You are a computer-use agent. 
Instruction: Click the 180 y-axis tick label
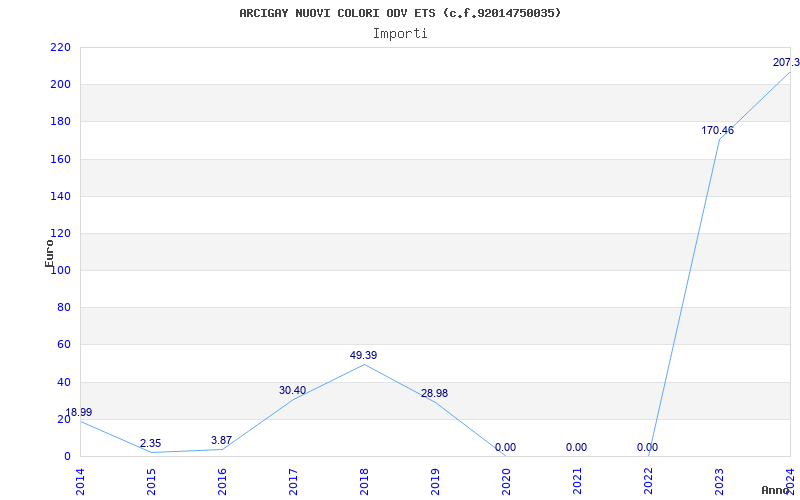[60, 122]
